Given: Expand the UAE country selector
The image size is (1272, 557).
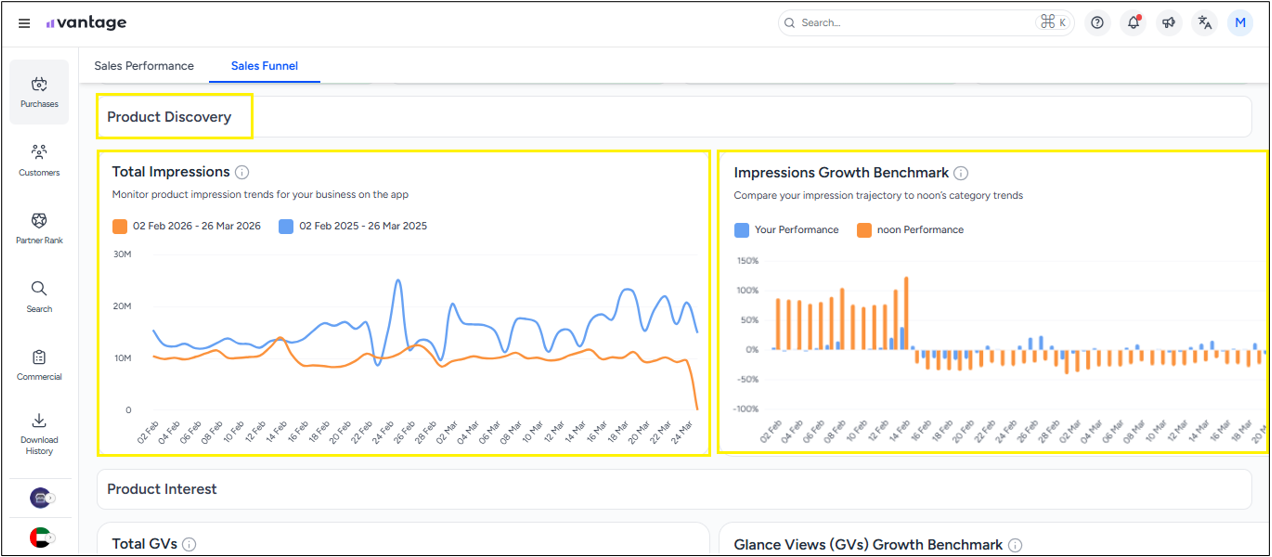Looking at the screenshot, I should [x=41, y=538].
